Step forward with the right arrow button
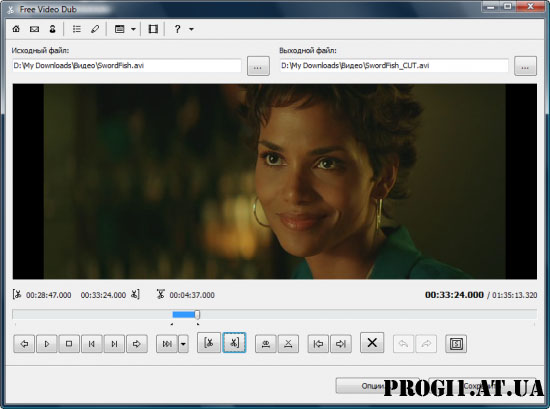 pos(136,344)
